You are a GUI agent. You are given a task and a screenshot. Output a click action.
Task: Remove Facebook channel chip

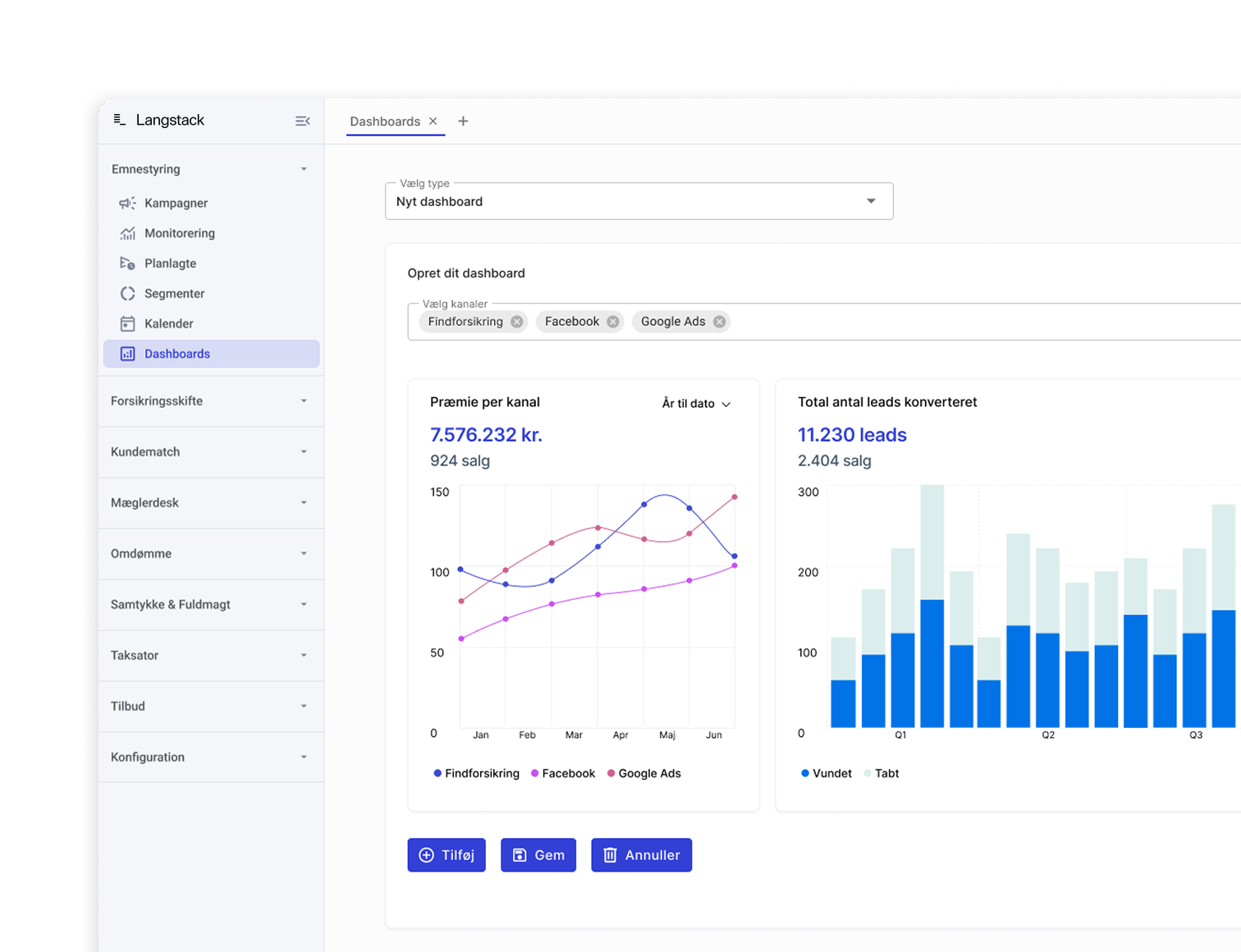point(612,322)
